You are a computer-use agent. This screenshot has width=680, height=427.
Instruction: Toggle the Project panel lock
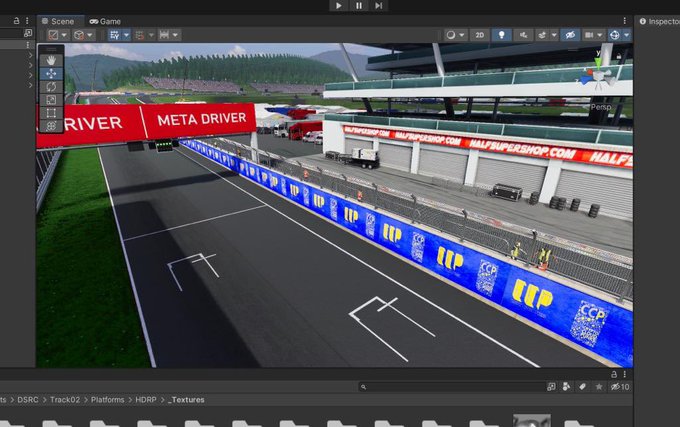click(x=614, y=374)
